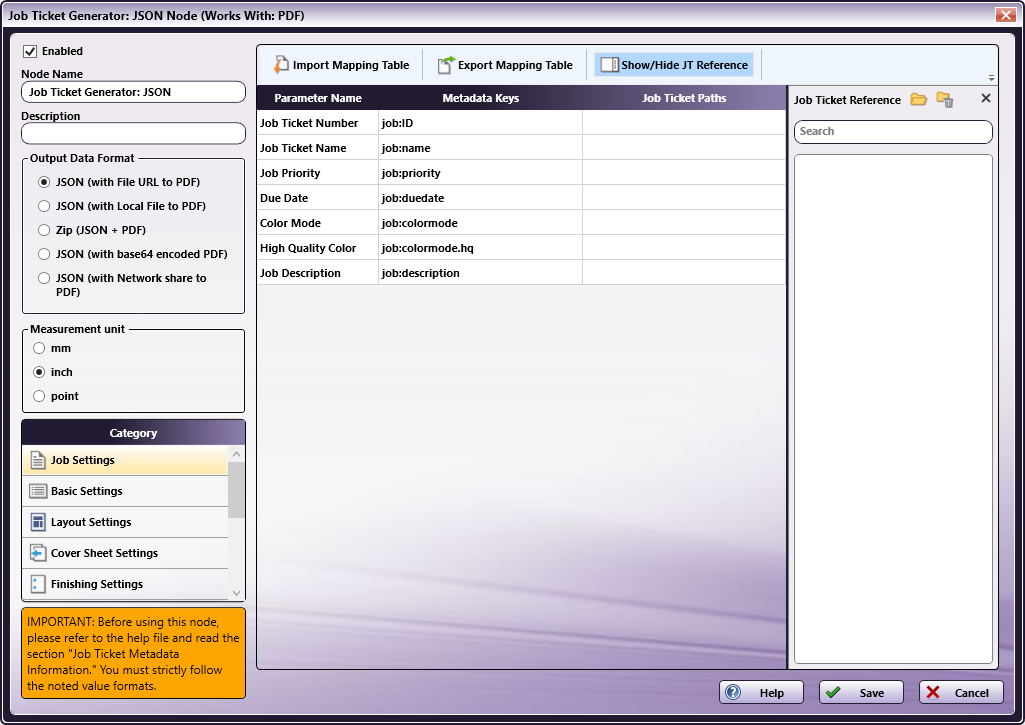Choose mm as measurement unit
The image size is (1025, 725).
[39, 348]
